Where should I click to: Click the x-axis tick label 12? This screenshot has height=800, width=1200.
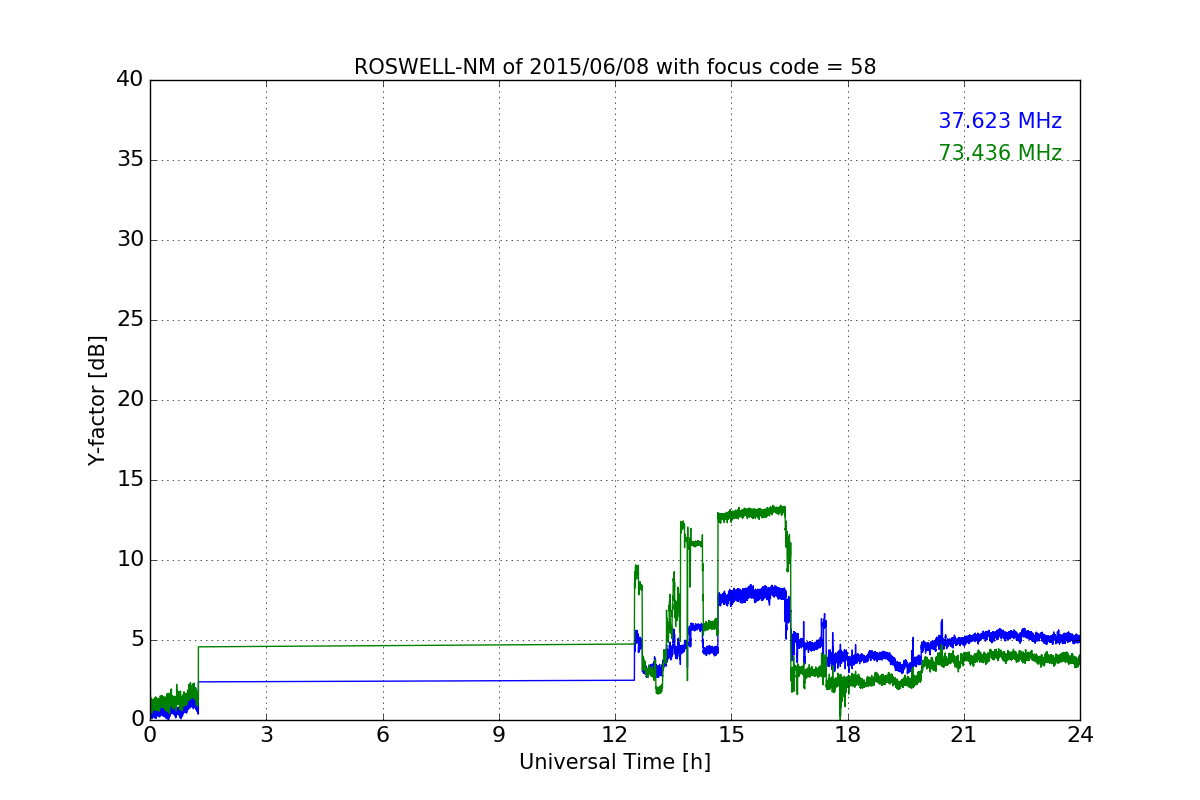(615, 735)
